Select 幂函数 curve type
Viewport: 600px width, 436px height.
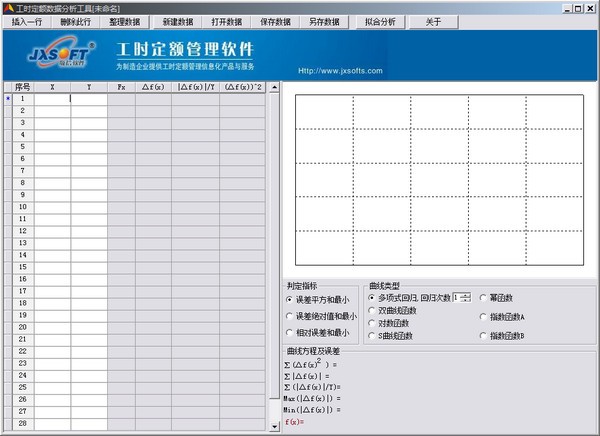click(496, 297)
